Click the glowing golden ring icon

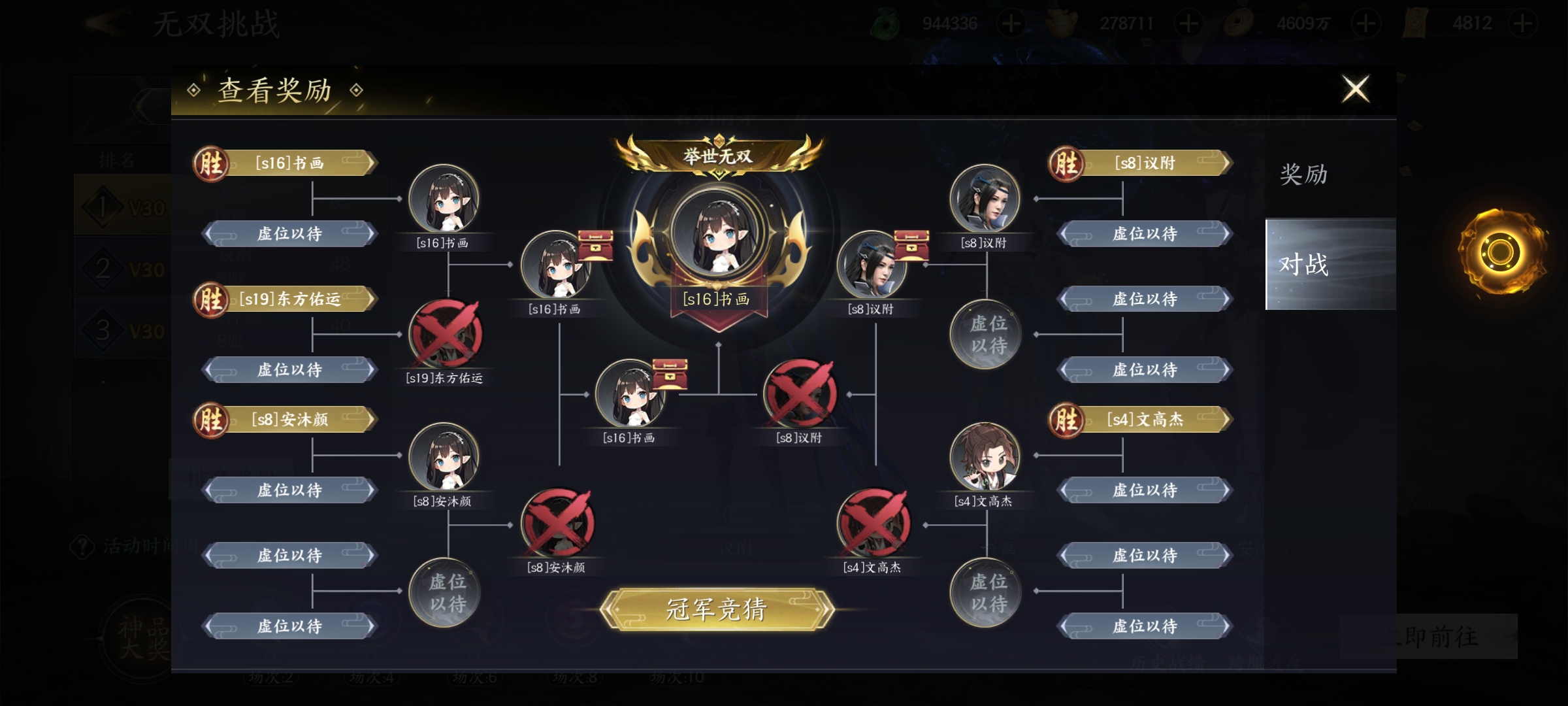[x=1501, y=252]
